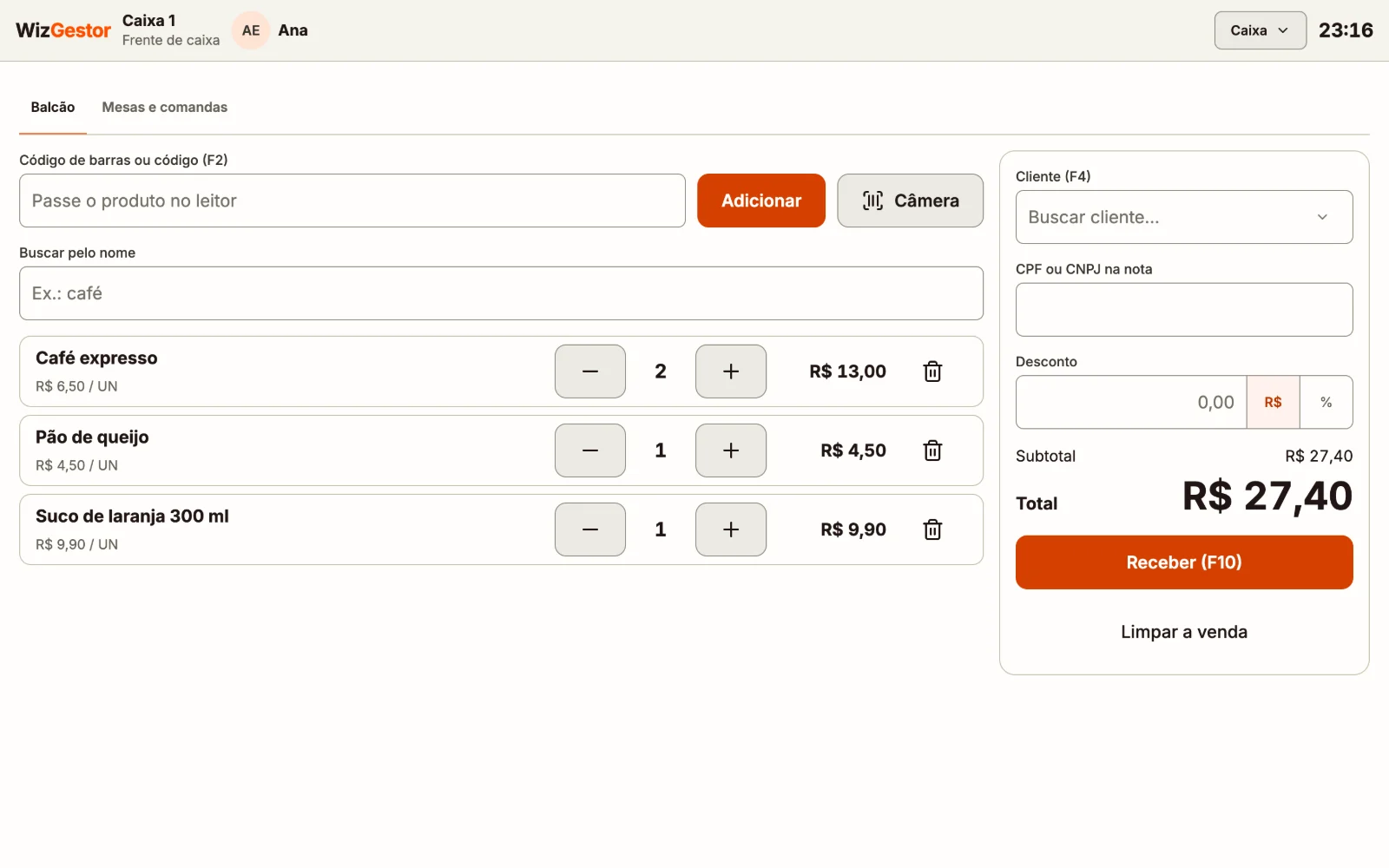
Task: Delete the Café expresso item
Action: (932, 372)
